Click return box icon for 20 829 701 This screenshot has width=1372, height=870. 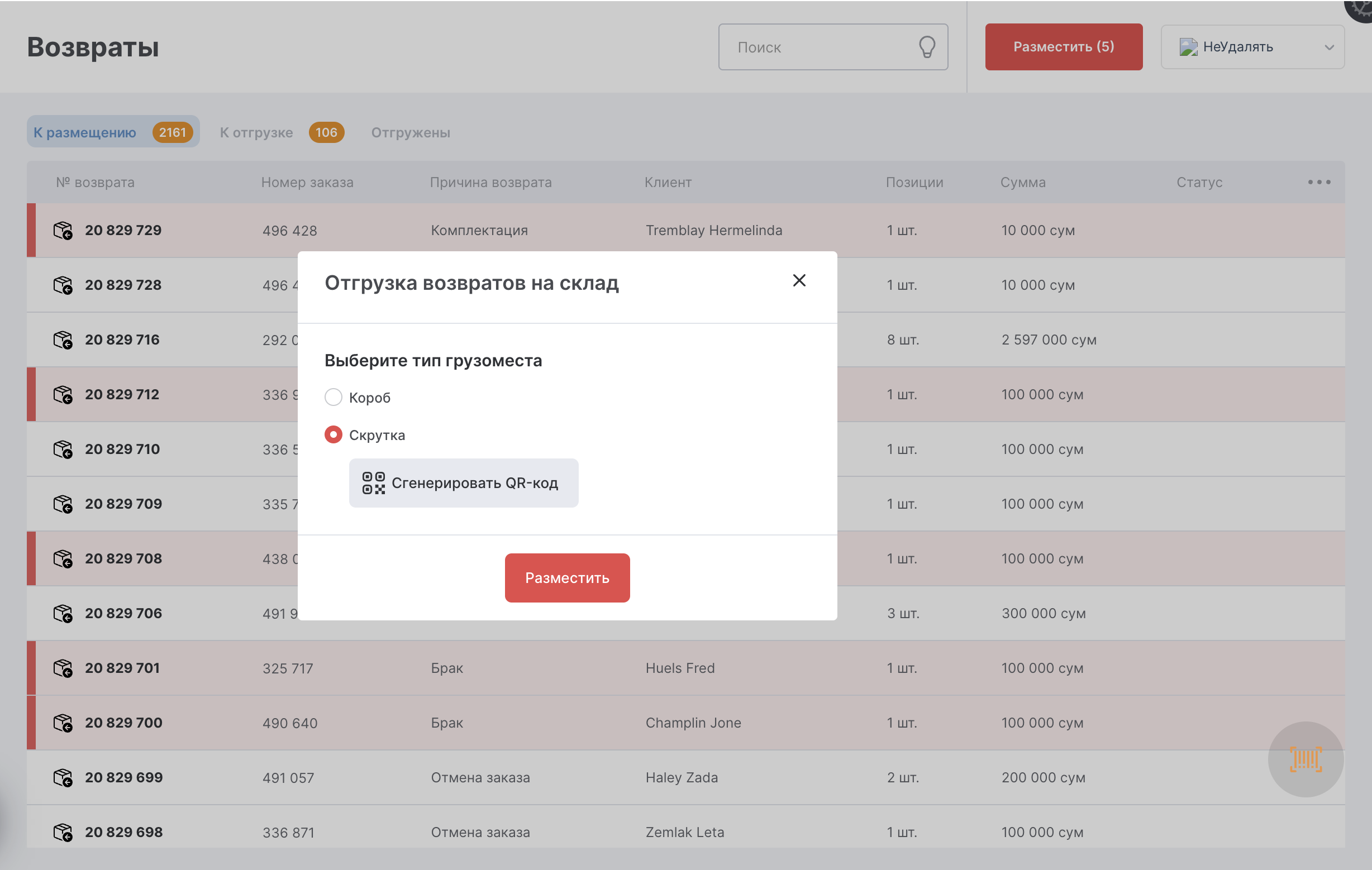click(63, 668)
